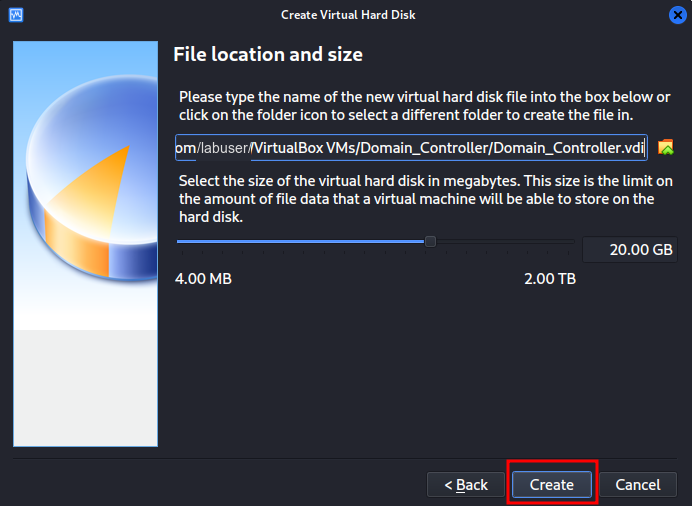This screenshot has height=506, width=692.
Task: Click the VirtualBox icon in the title bar
Action: click(16, 15)
